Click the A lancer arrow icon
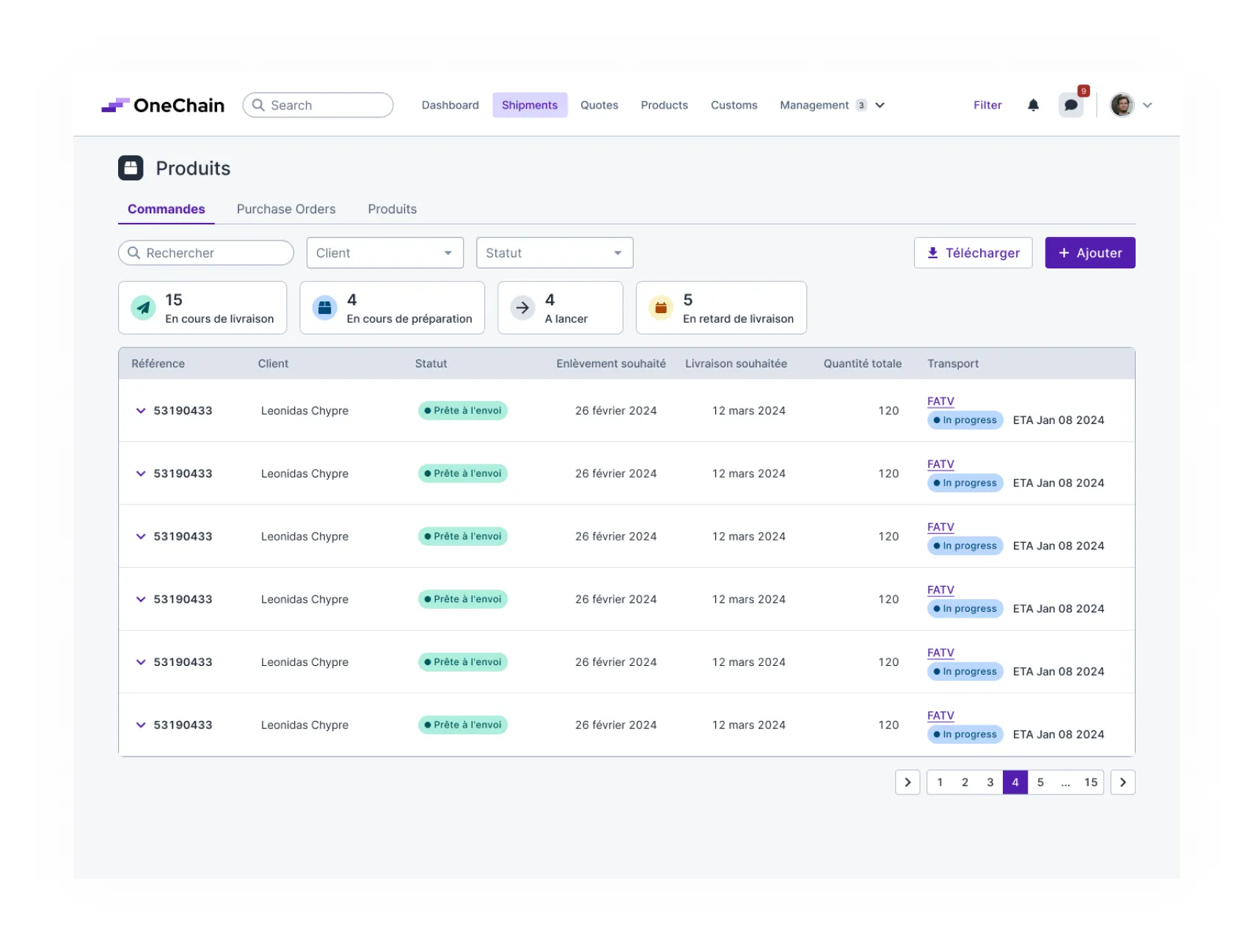Viewport: 1253px width, 952px height. click(522, 308)
